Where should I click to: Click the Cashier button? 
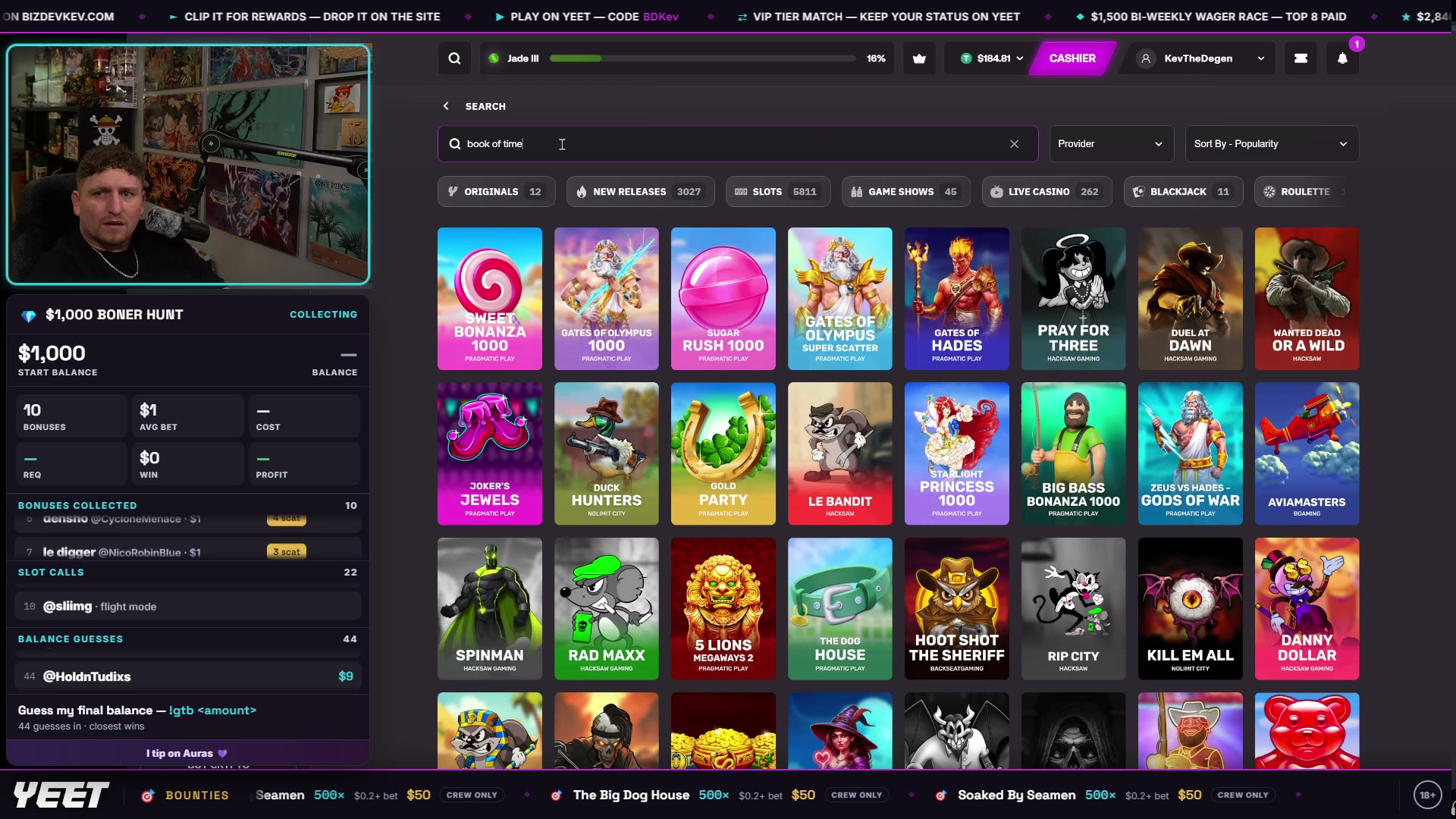(x=1072, y=58)
